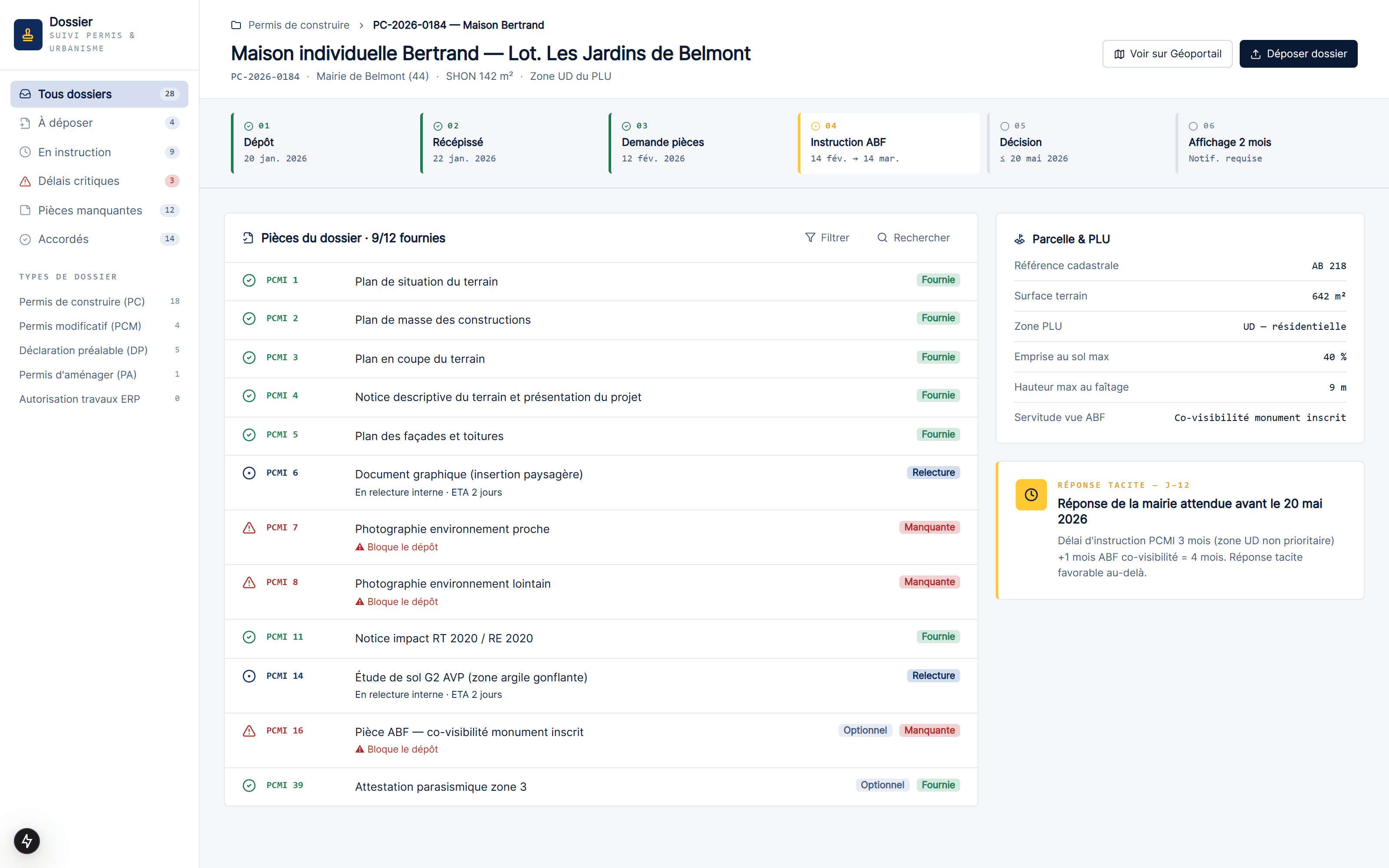Viewport: 1389px width, 868px height.
Task: Select the 01 Dépôt timeline step
Action: 322,143
